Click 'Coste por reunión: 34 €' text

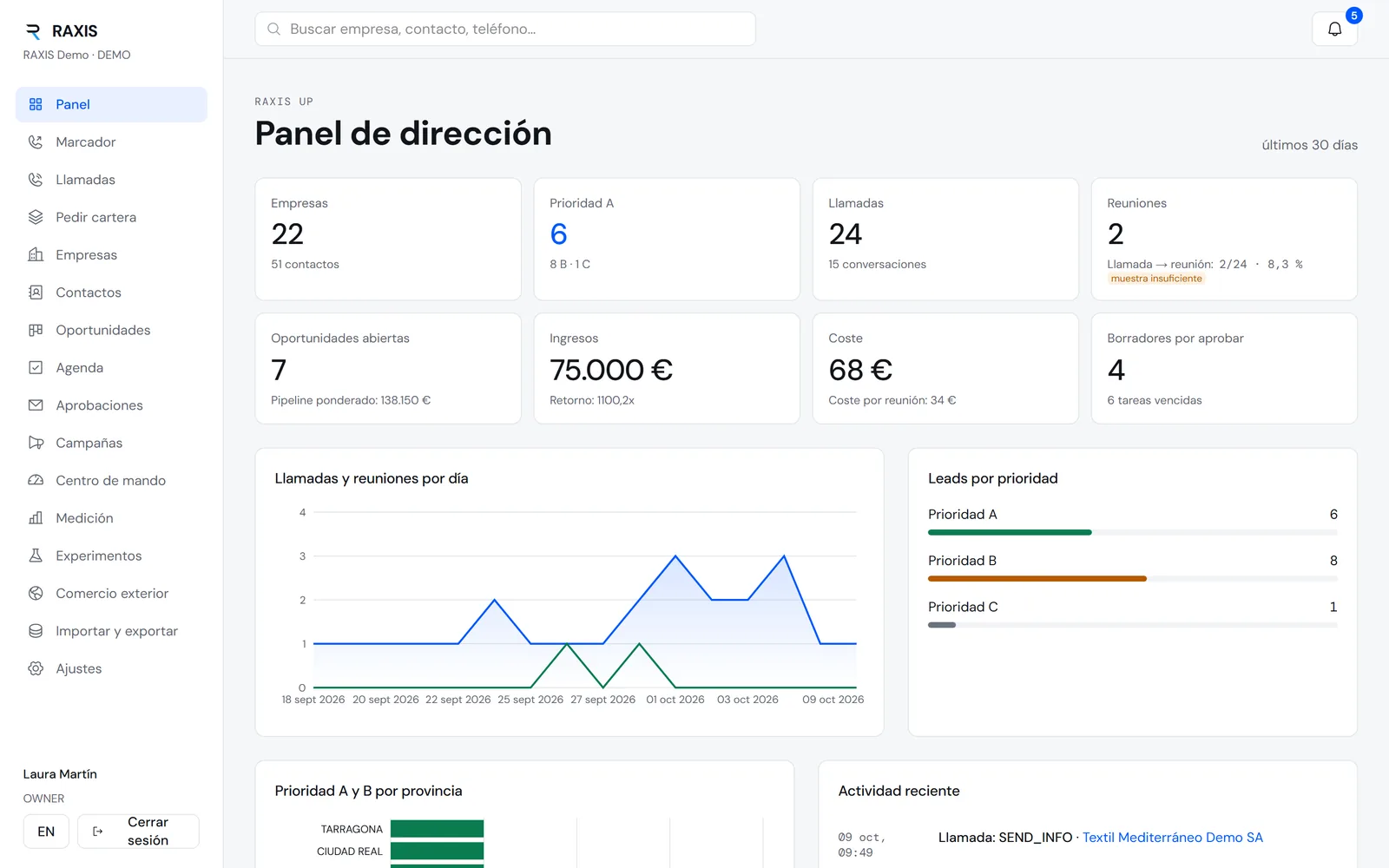click(892, 400)
